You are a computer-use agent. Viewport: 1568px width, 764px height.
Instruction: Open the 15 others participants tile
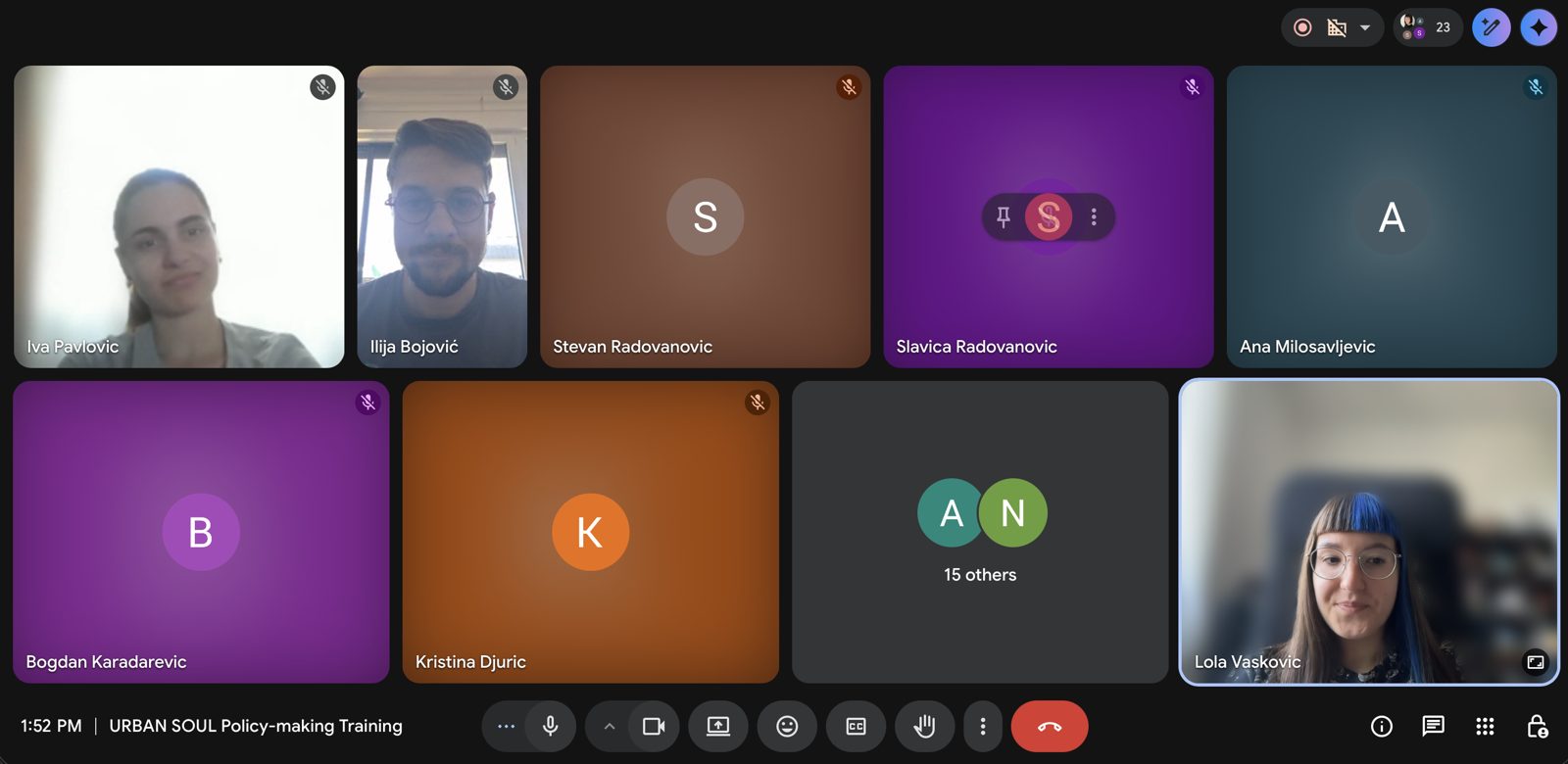coord(980,532)
